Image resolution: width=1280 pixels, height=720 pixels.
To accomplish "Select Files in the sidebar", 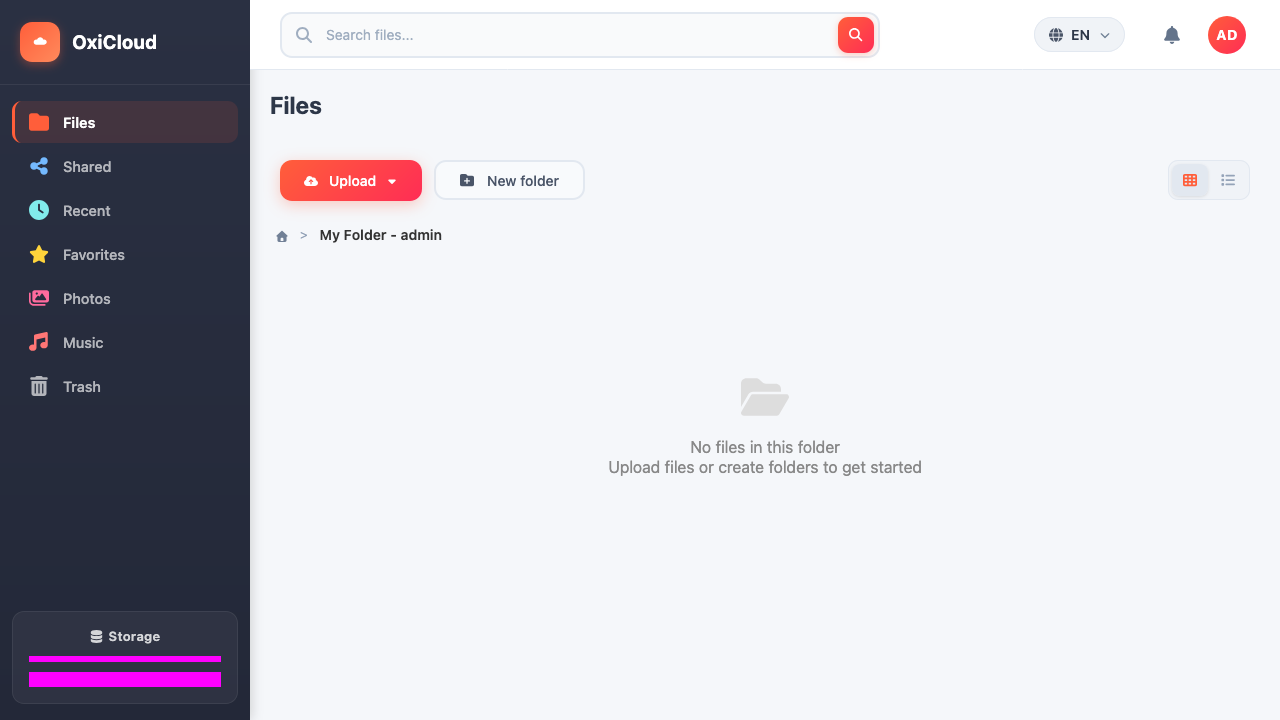I will (125, 122).
